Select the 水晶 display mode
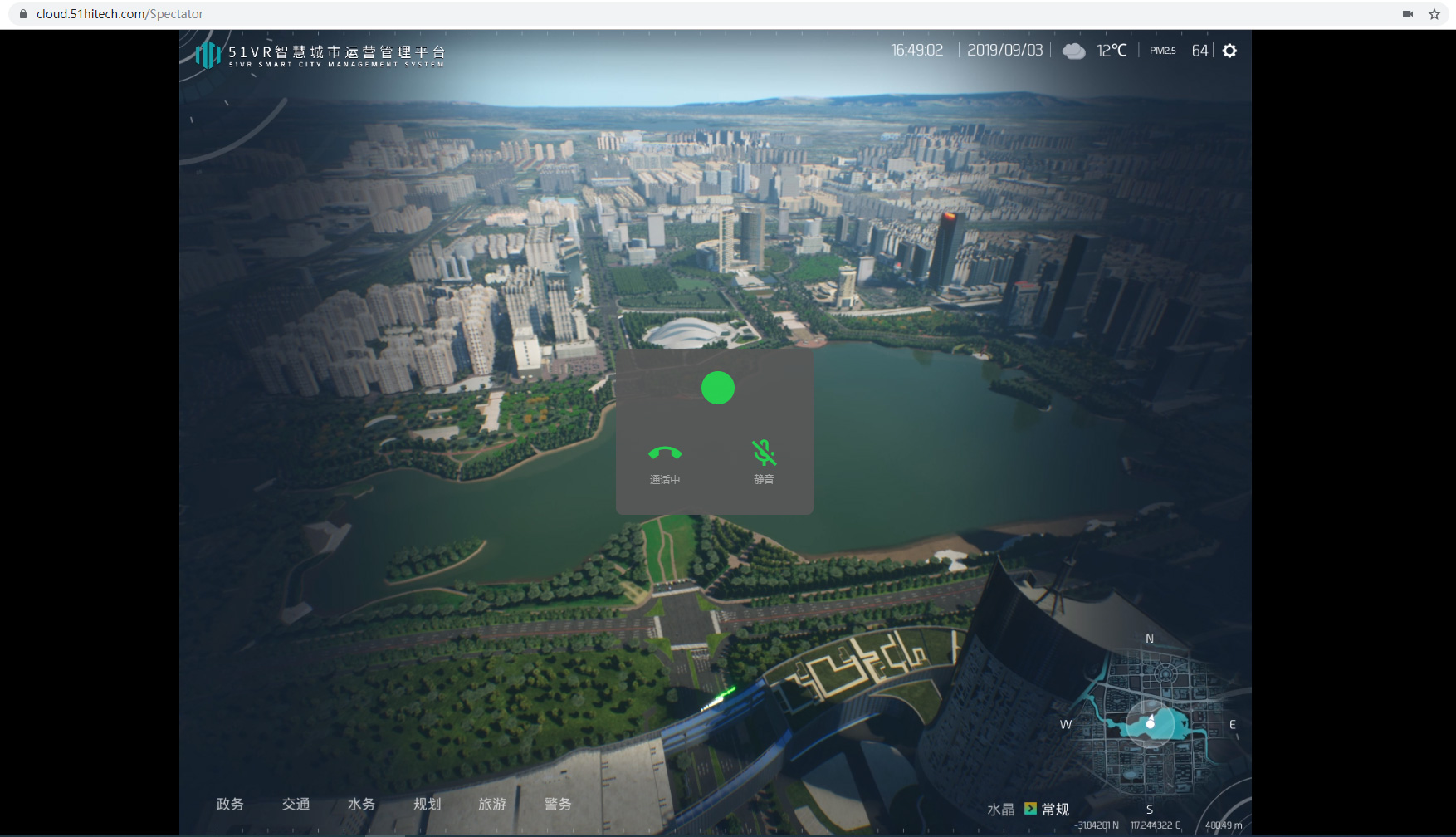 (1001, 809)
